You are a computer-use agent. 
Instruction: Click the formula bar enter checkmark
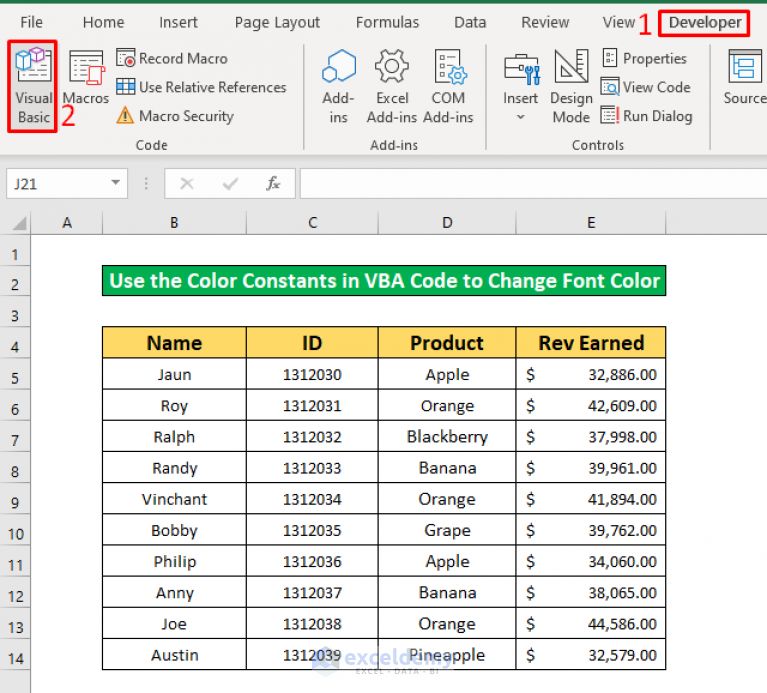(x=230, y=183)
